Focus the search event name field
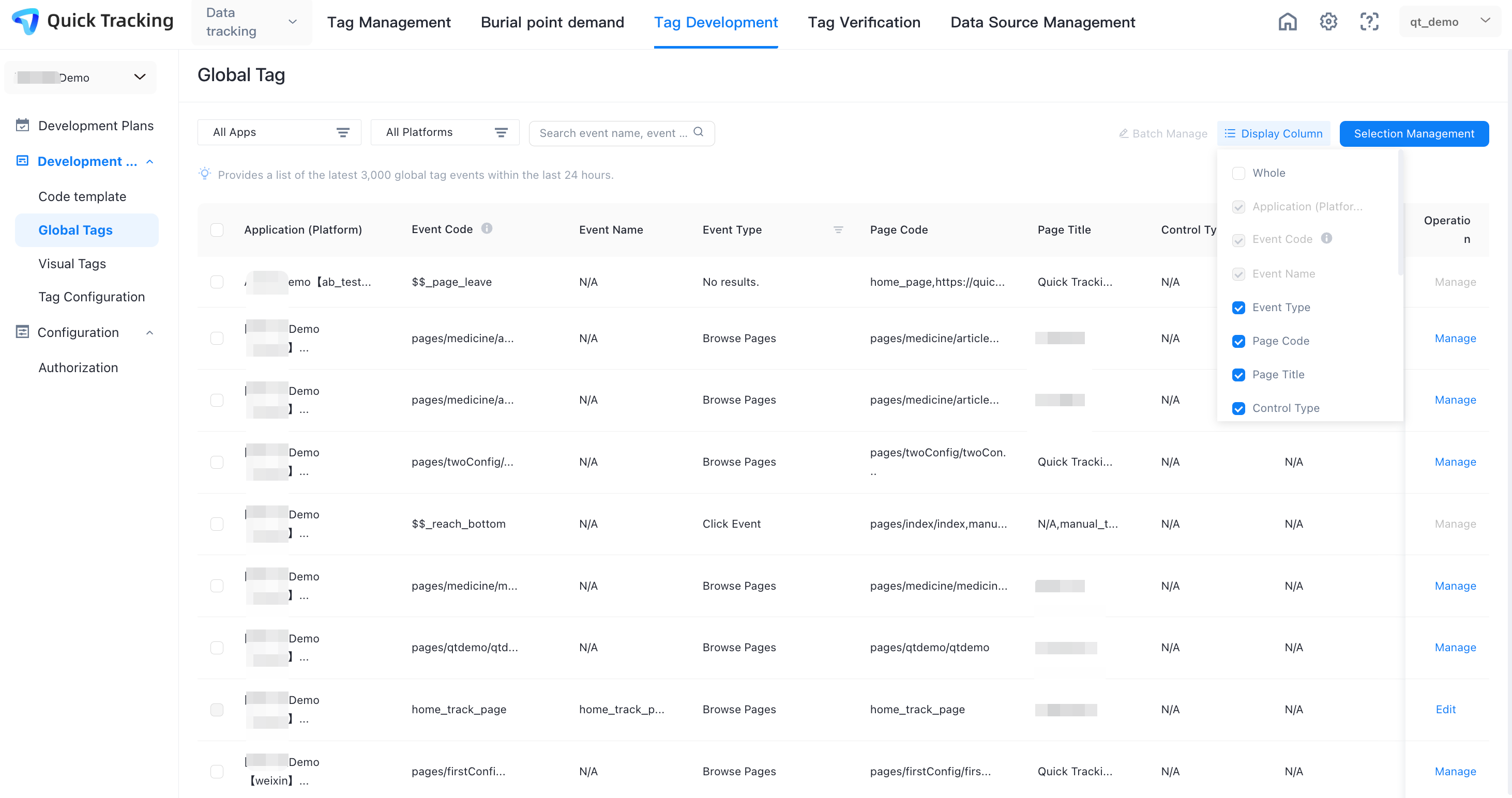 [613, 133]
